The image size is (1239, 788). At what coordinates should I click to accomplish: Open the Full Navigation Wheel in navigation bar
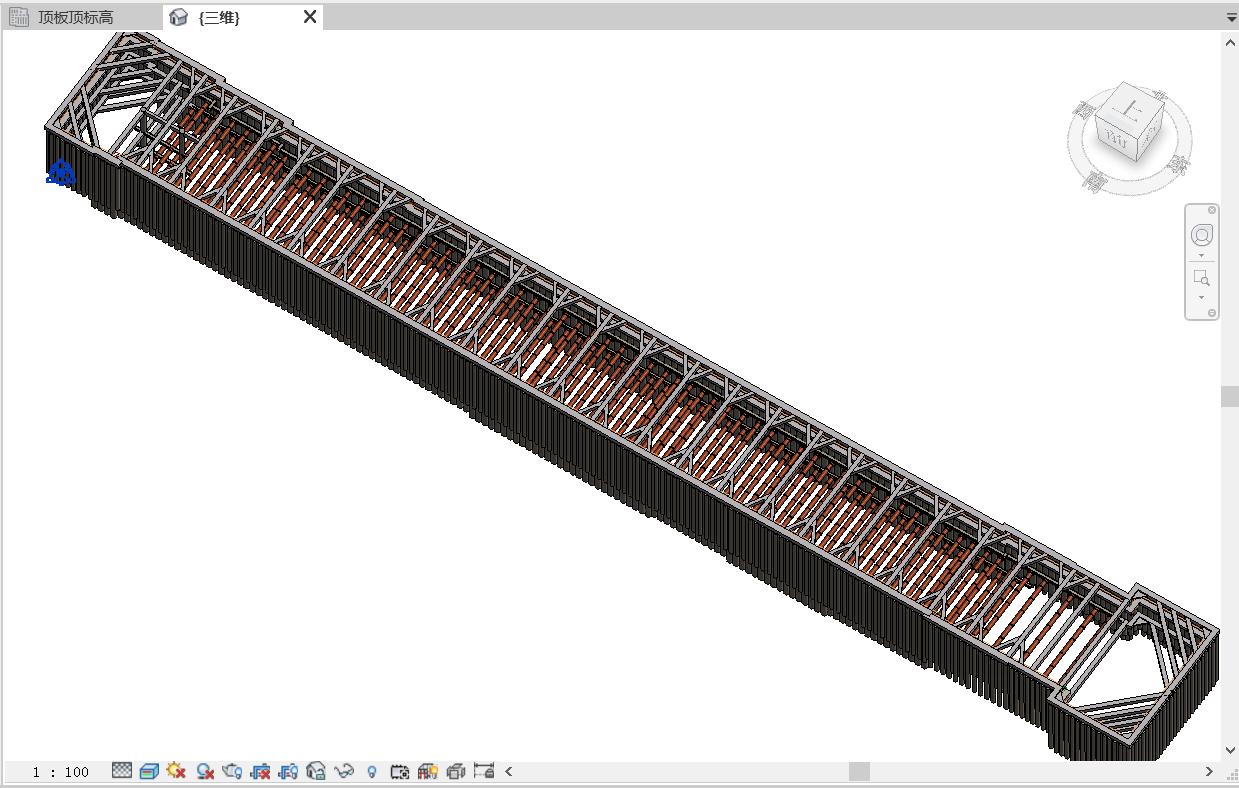click(x=1202, y=235)
